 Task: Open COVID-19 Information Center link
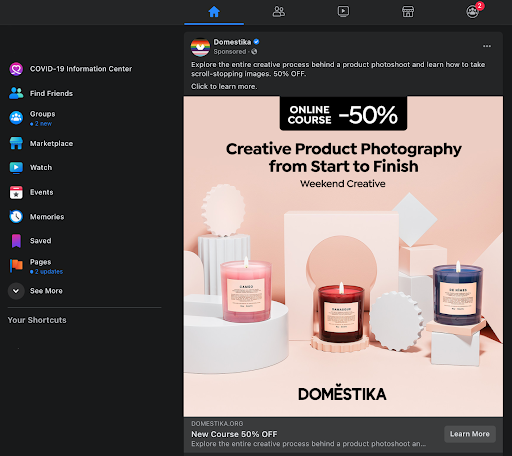(81, 69)
